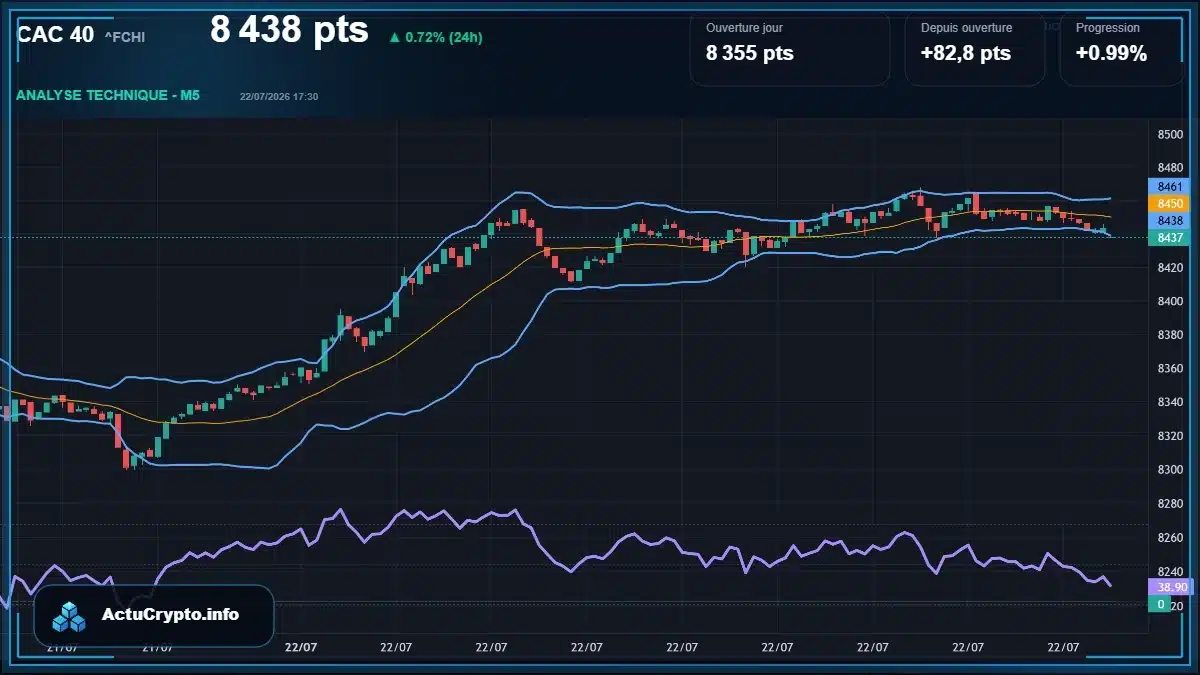Click the 8260 price axis label

1170,537
